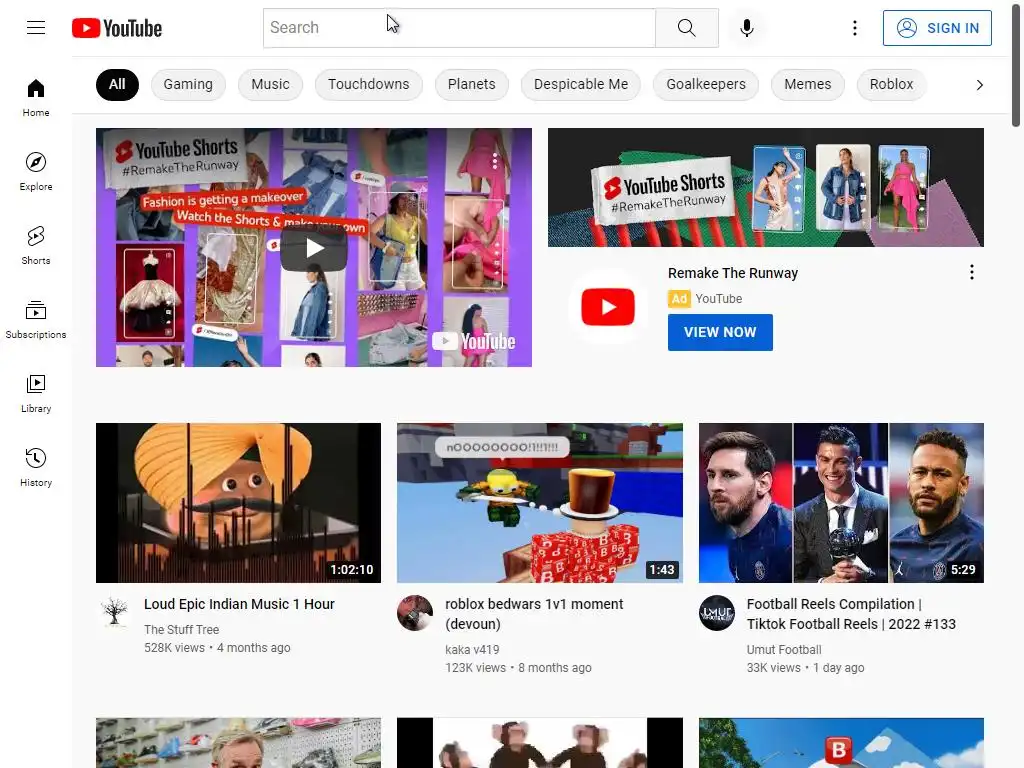Screen dimensions: 1024x768
Task: Select the Goalkeepers filter chip
Action: pos(706,85)
